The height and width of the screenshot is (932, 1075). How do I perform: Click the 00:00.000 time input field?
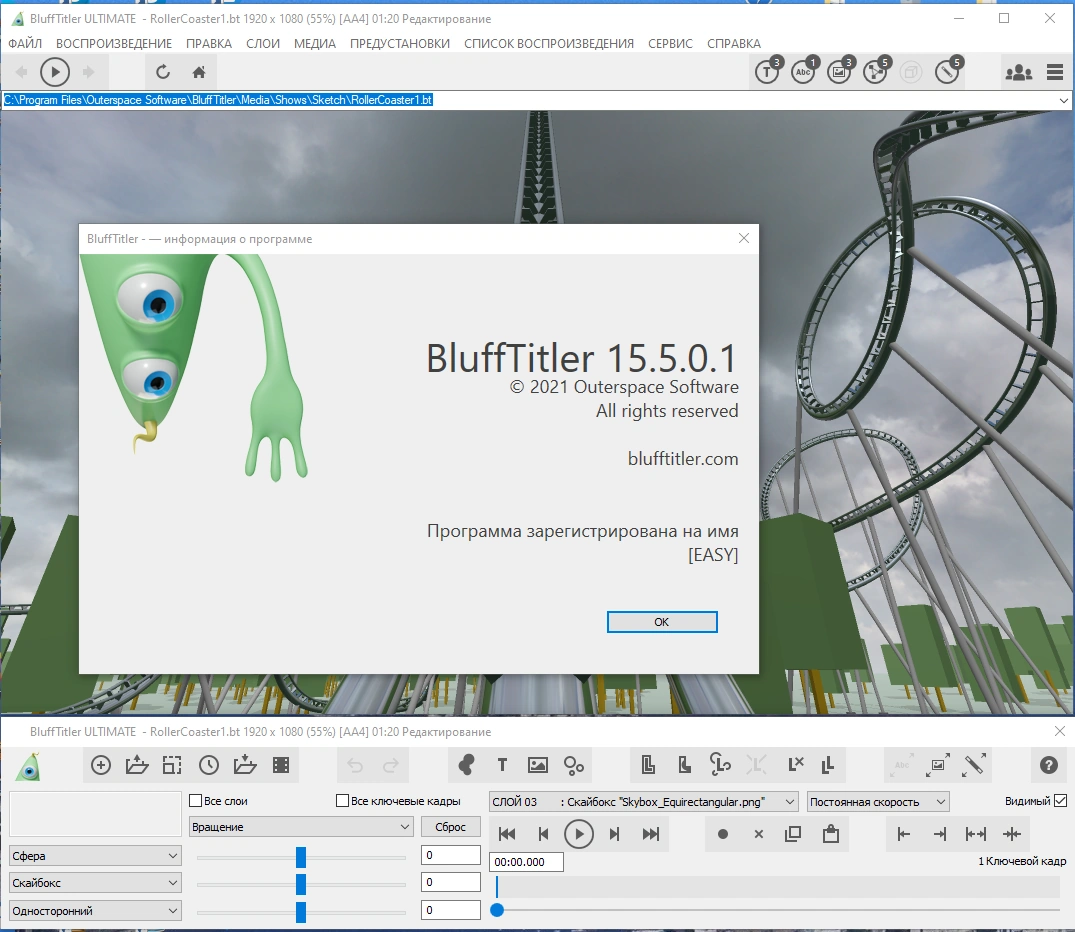[527, 862]
